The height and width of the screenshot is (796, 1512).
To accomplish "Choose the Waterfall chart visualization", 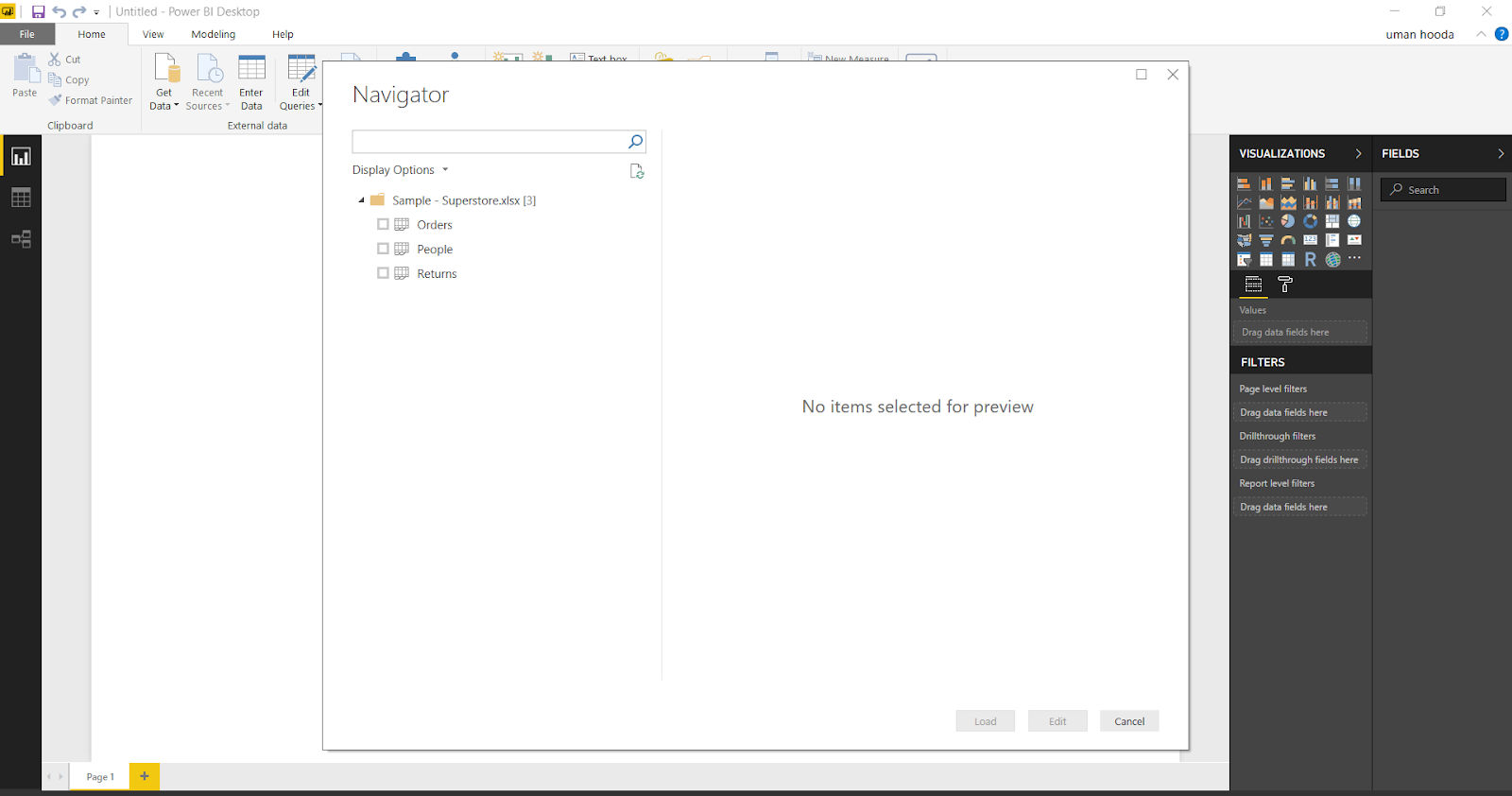I will point(1245,221).
